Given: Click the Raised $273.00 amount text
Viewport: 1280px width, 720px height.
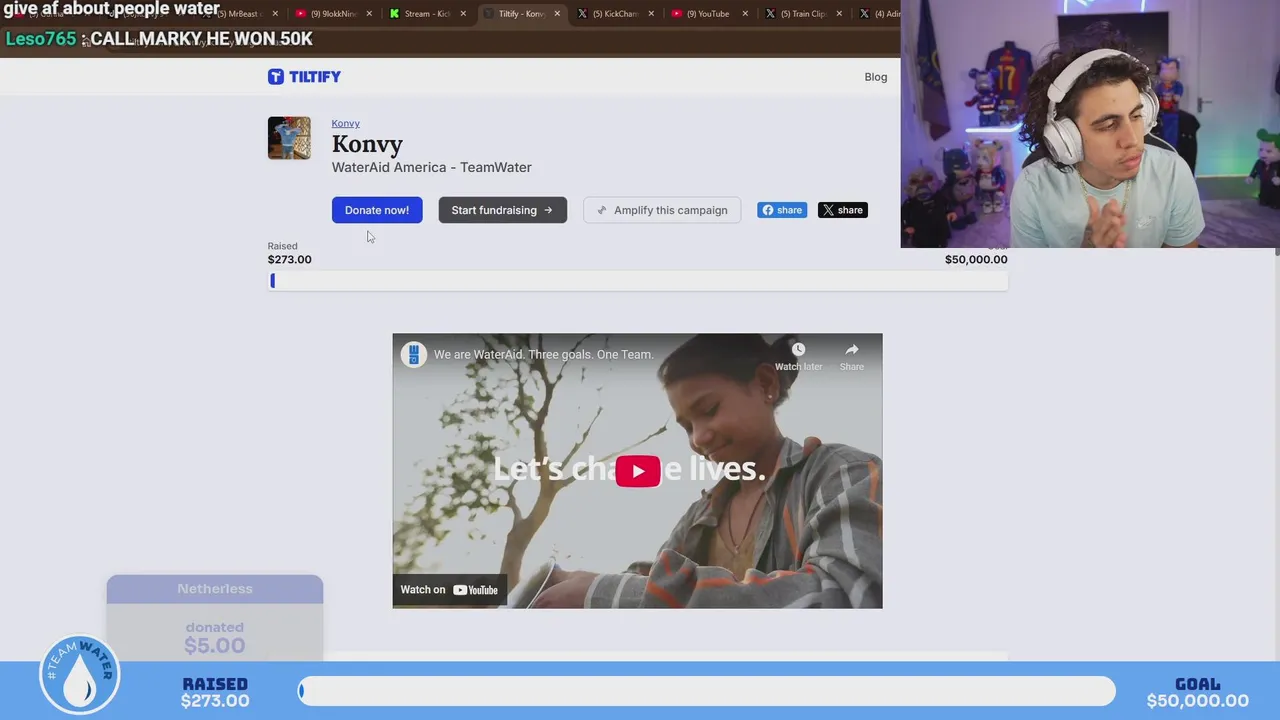Looking at the screenshot, I should pos(289,259).
